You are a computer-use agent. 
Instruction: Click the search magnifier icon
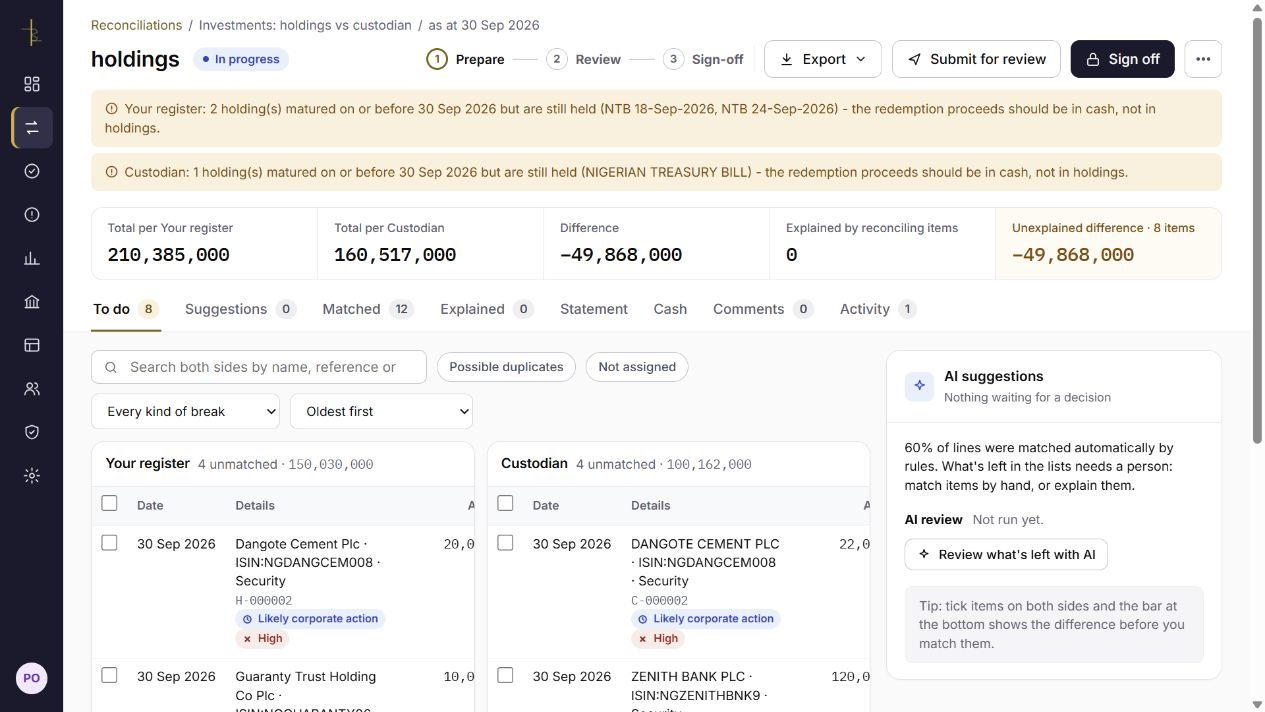point(111,367)
